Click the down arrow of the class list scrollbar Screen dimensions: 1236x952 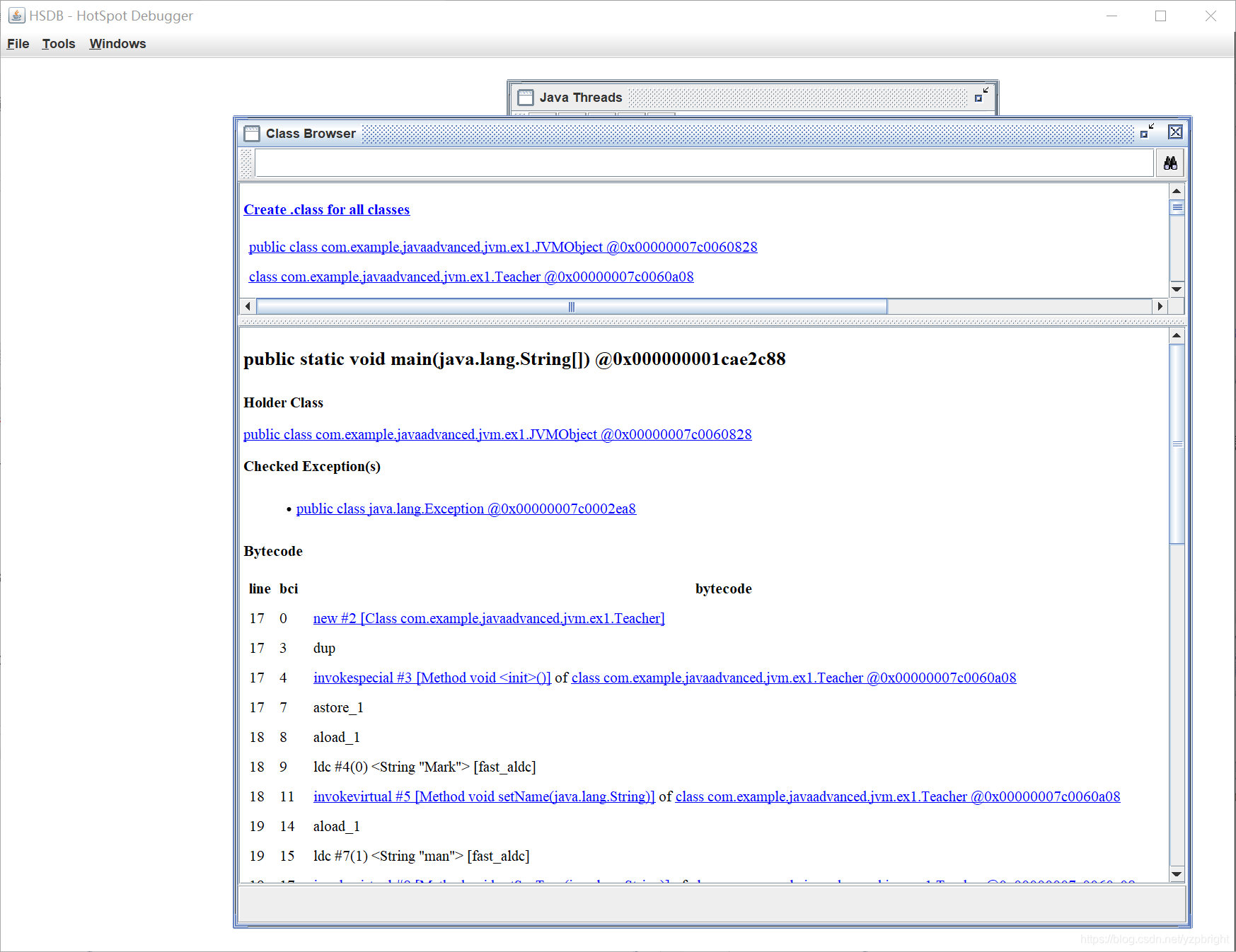(x=1177, y=289)
